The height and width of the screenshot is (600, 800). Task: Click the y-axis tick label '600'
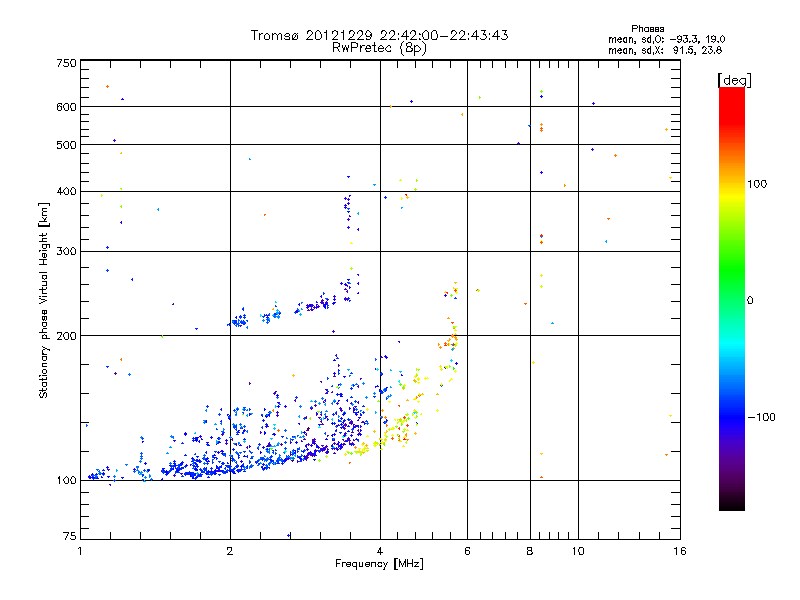66,107
